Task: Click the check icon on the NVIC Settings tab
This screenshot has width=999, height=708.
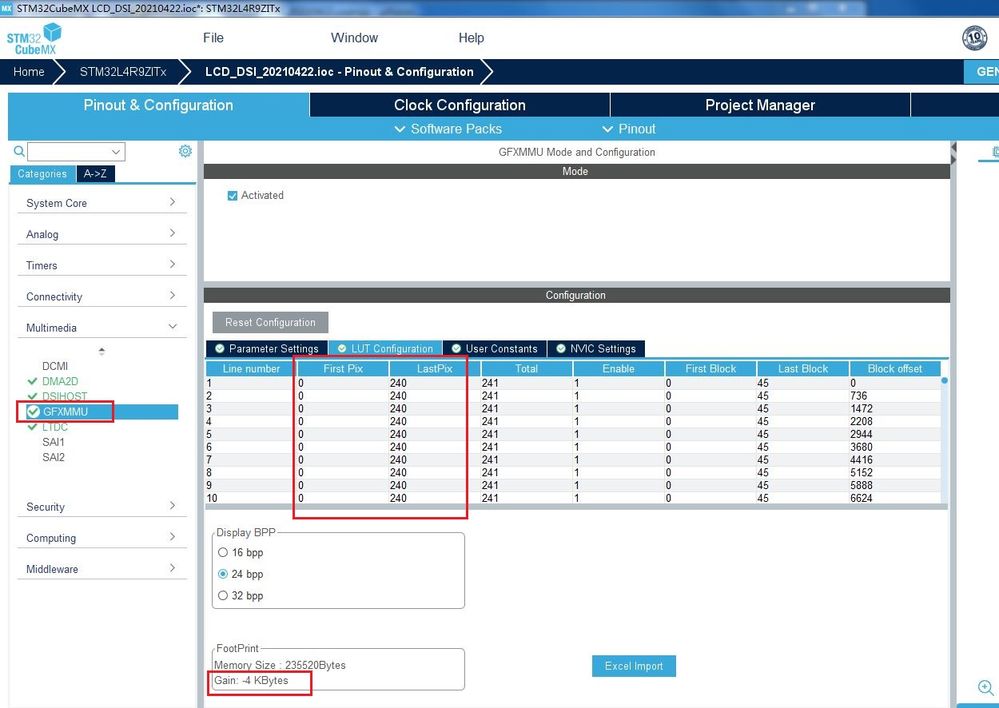Action: (x=561, y=349)
